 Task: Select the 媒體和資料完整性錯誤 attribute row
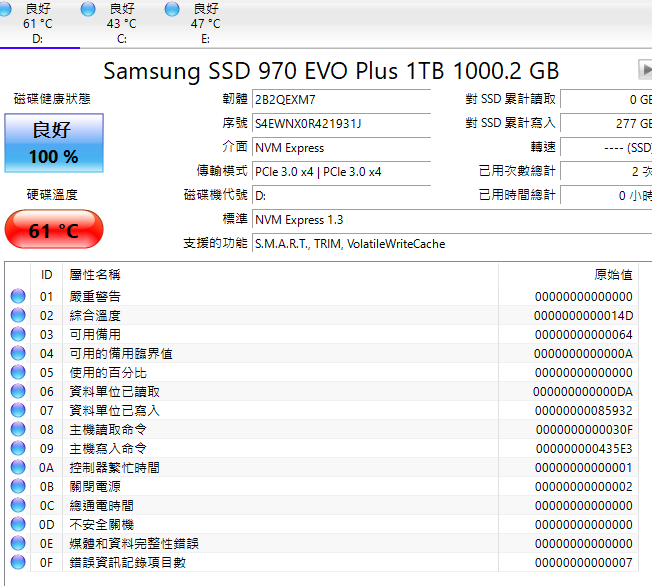[x=322, y=543]
